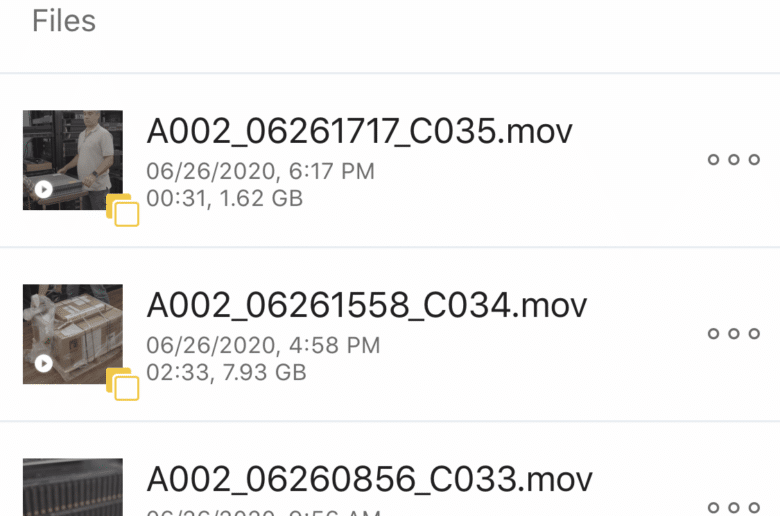Click the partially visible C033 date line
The image size is (780, 516).
[x=264, y=512]
